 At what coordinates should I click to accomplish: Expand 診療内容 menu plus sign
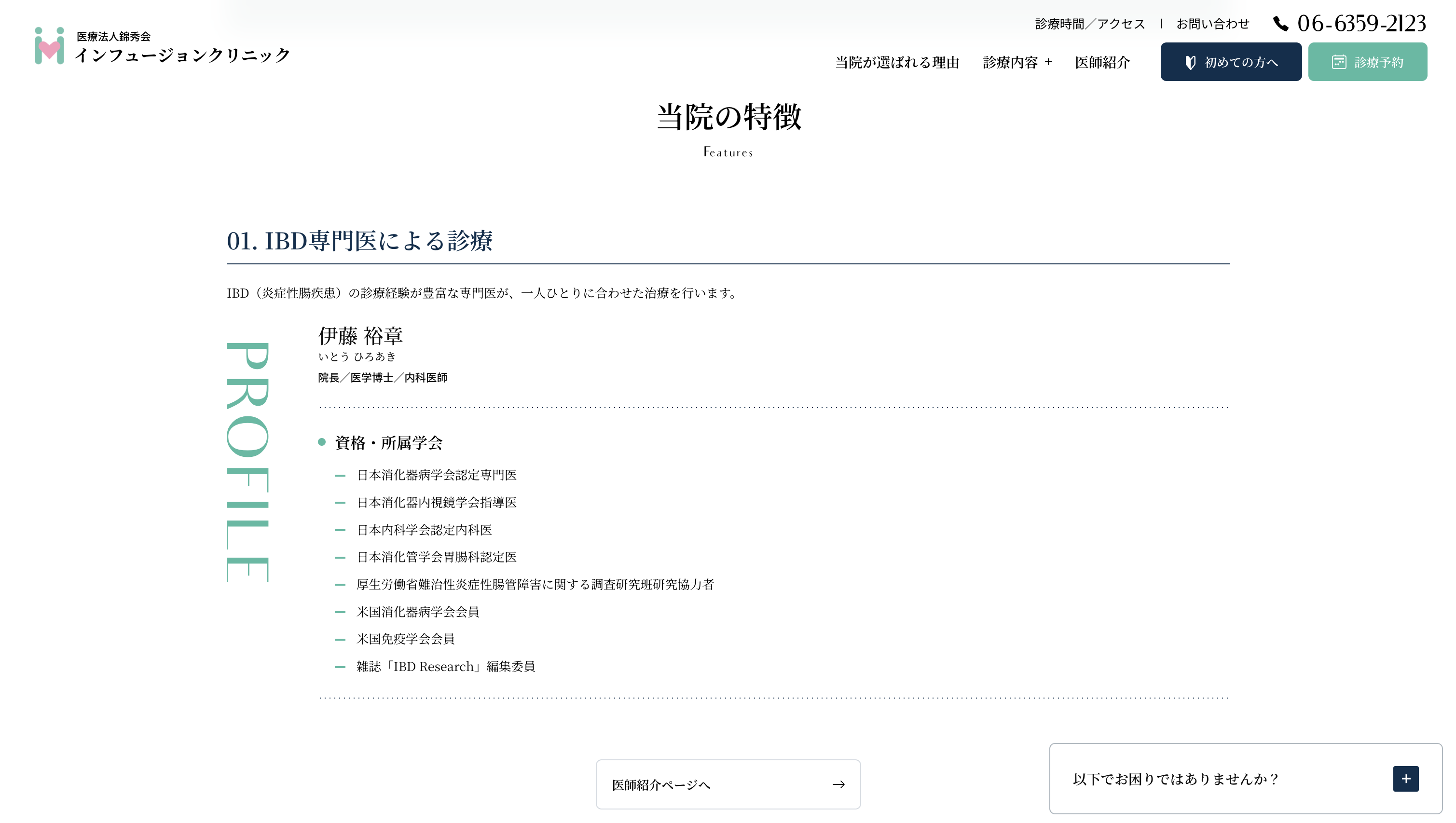(x=1048, y=62)
